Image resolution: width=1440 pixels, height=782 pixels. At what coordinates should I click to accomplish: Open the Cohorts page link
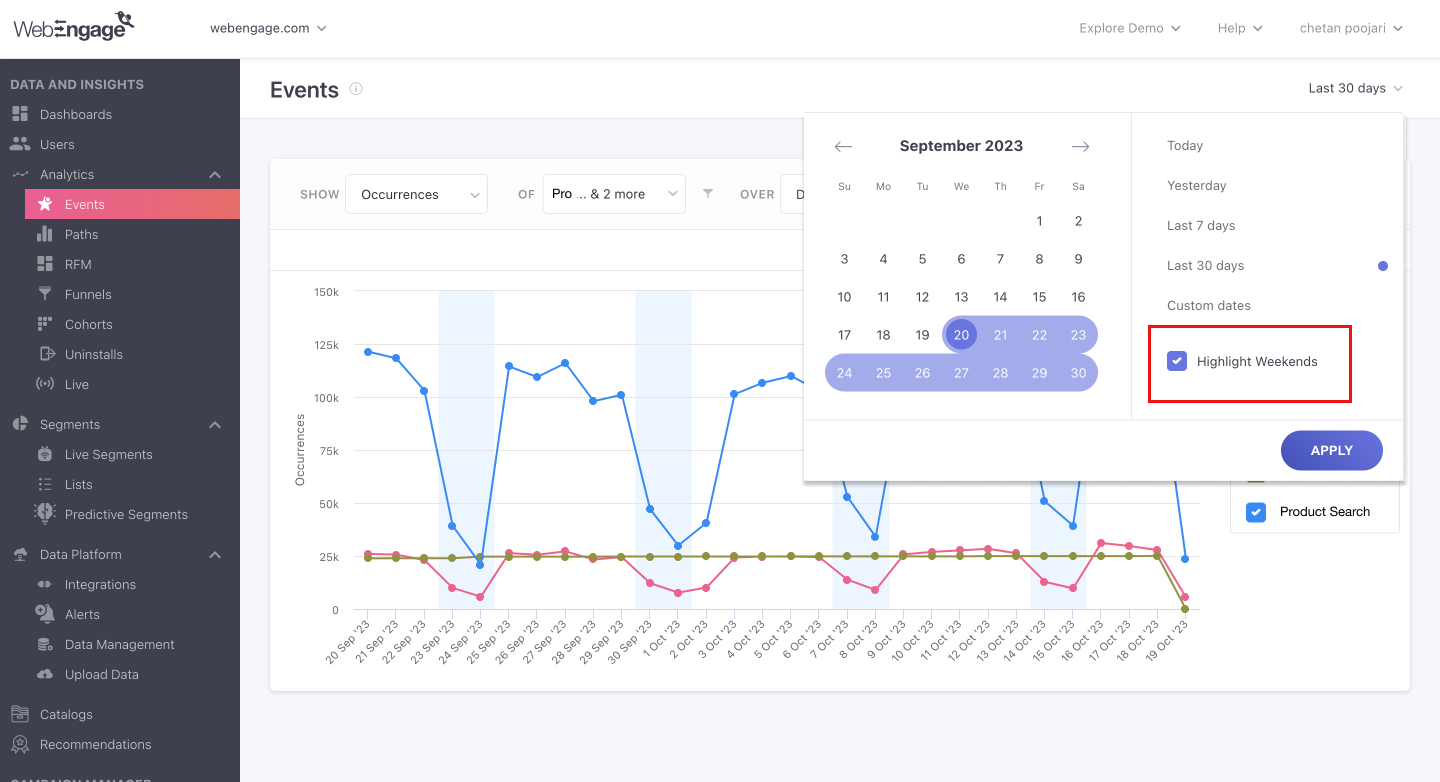pyautogui.click(x=88, y=324)
